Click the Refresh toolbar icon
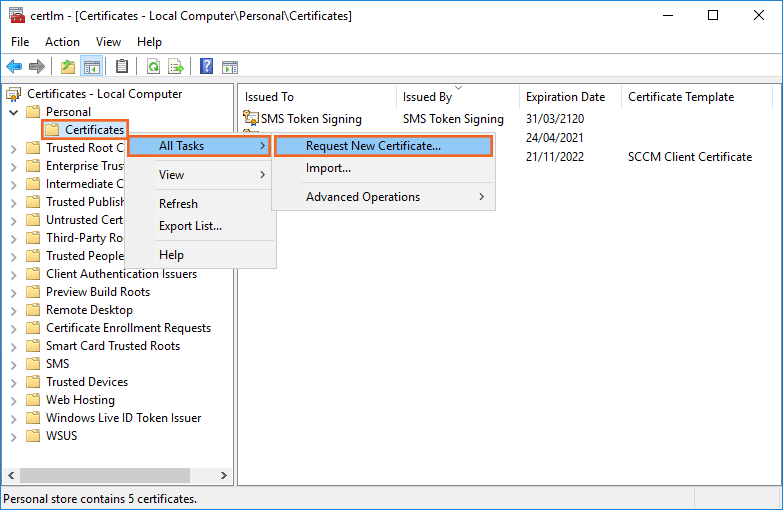783x510 pixels. pos(153,67)
